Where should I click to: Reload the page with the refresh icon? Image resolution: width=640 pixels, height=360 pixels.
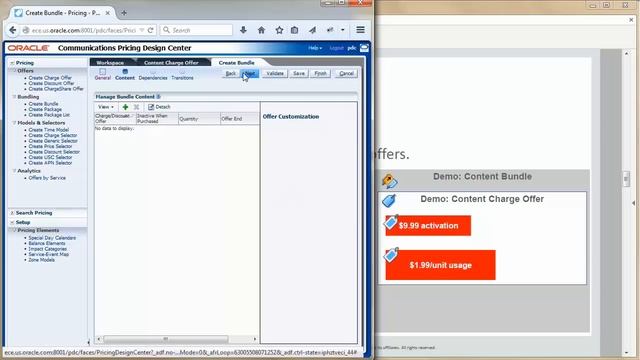[x=150, y=30]
